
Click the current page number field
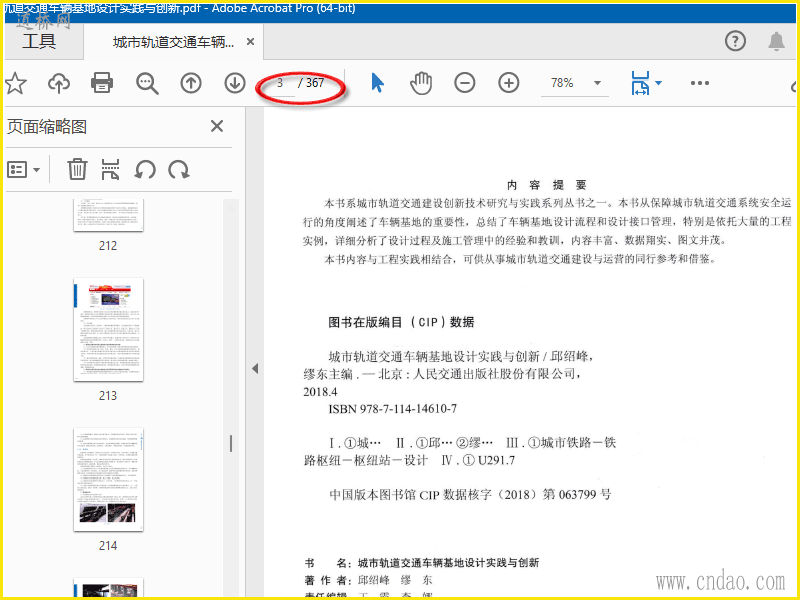coord(280,83)
